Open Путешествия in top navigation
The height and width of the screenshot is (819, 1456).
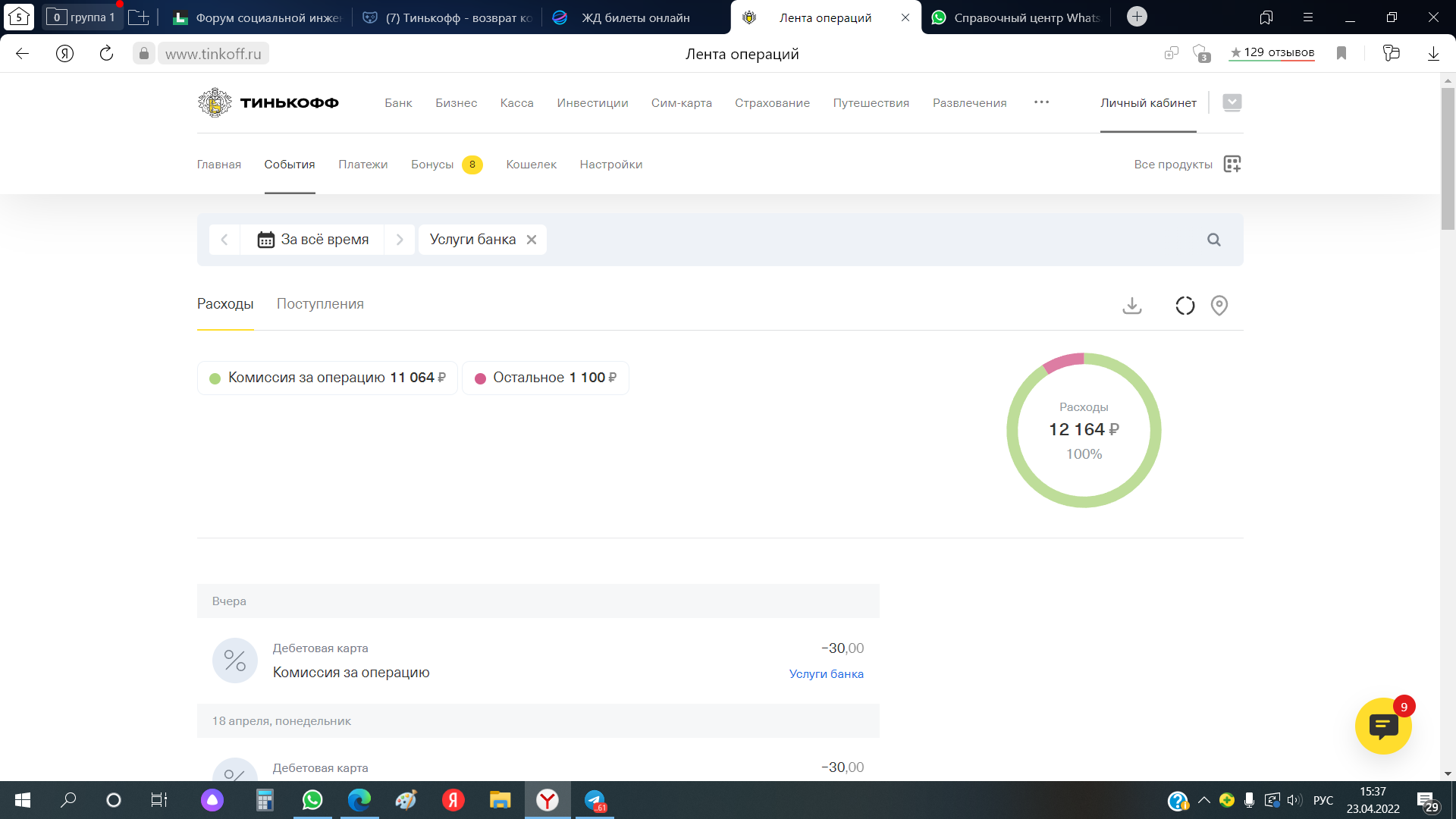871,103
